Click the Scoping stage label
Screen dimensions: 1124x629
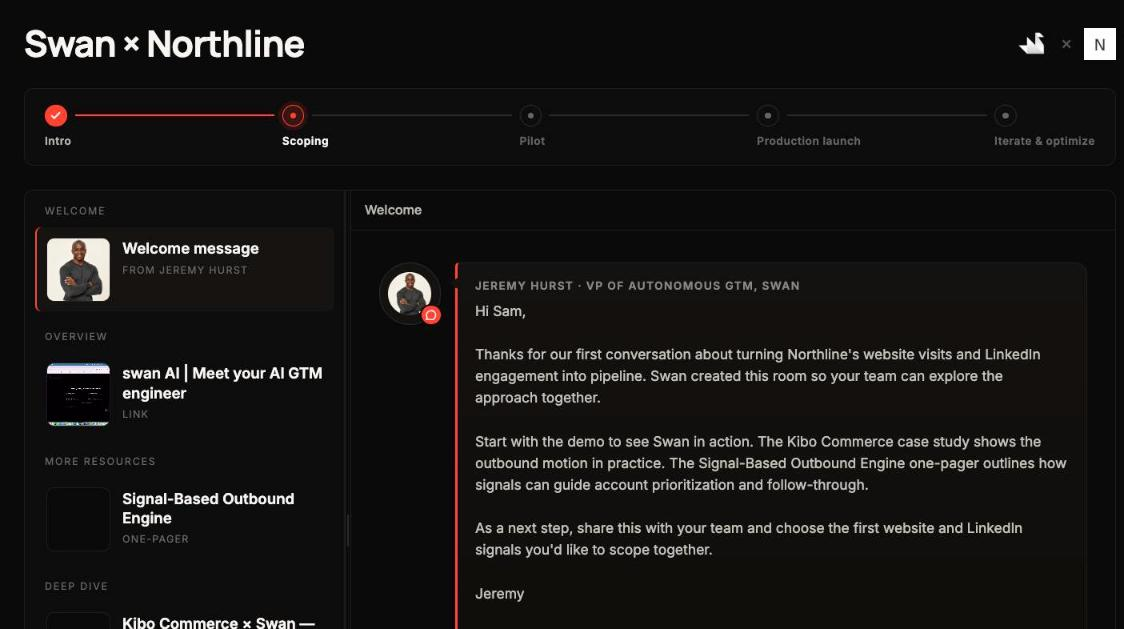(x=305, y=141)
